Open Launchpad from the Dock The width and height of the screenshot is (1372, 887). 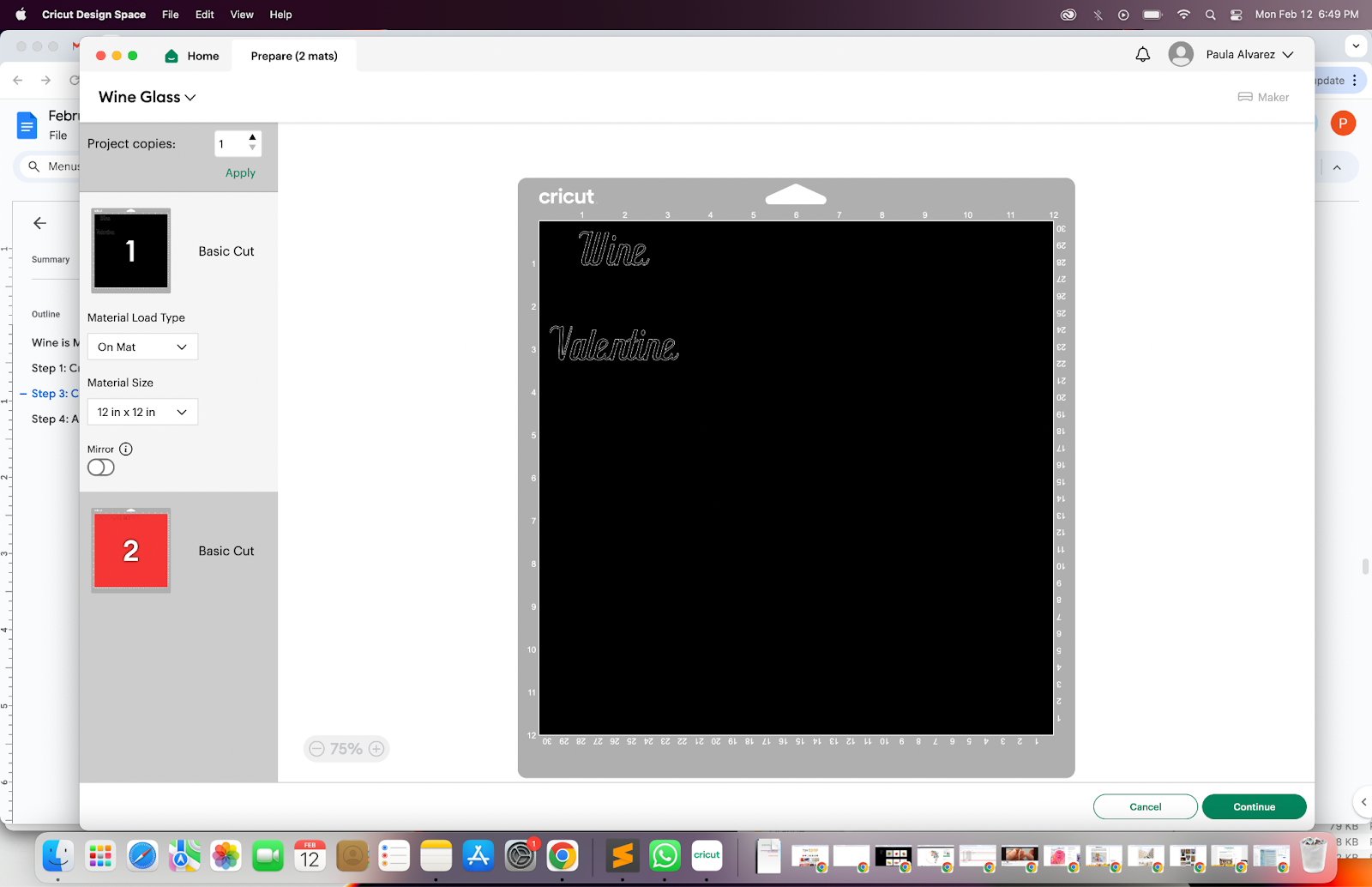pyautogui.click(x=100, y=855)
